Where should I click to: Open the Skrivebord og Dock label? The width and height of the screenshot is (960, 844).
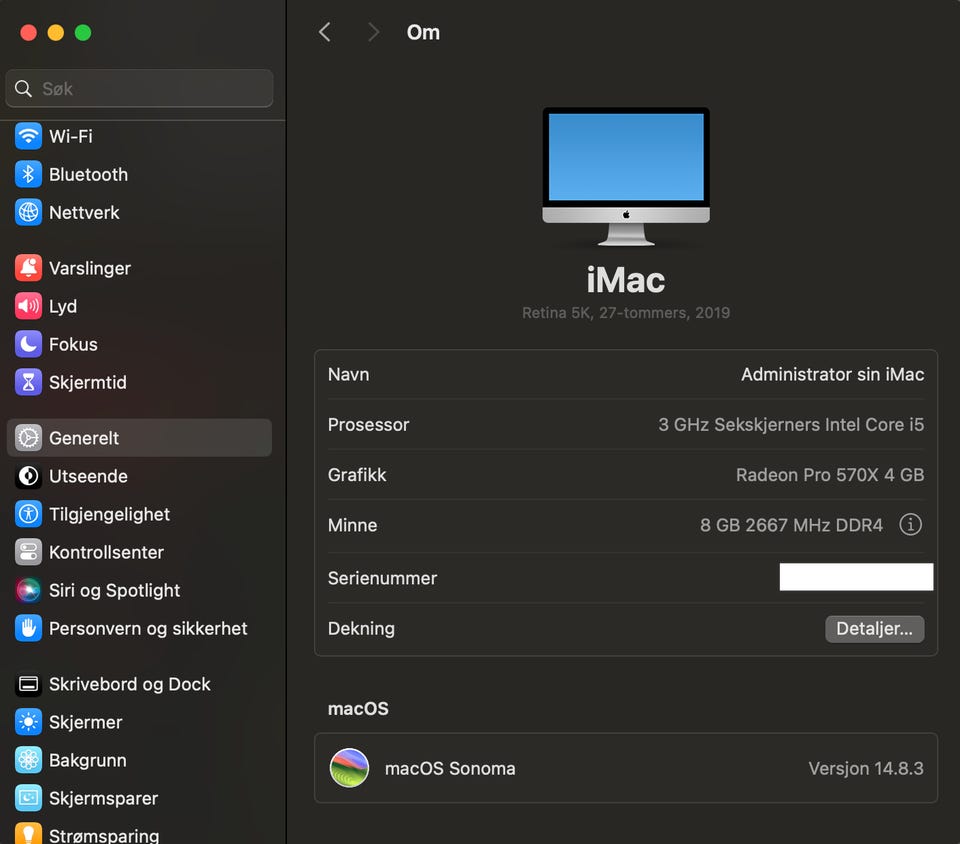point(129,684)
